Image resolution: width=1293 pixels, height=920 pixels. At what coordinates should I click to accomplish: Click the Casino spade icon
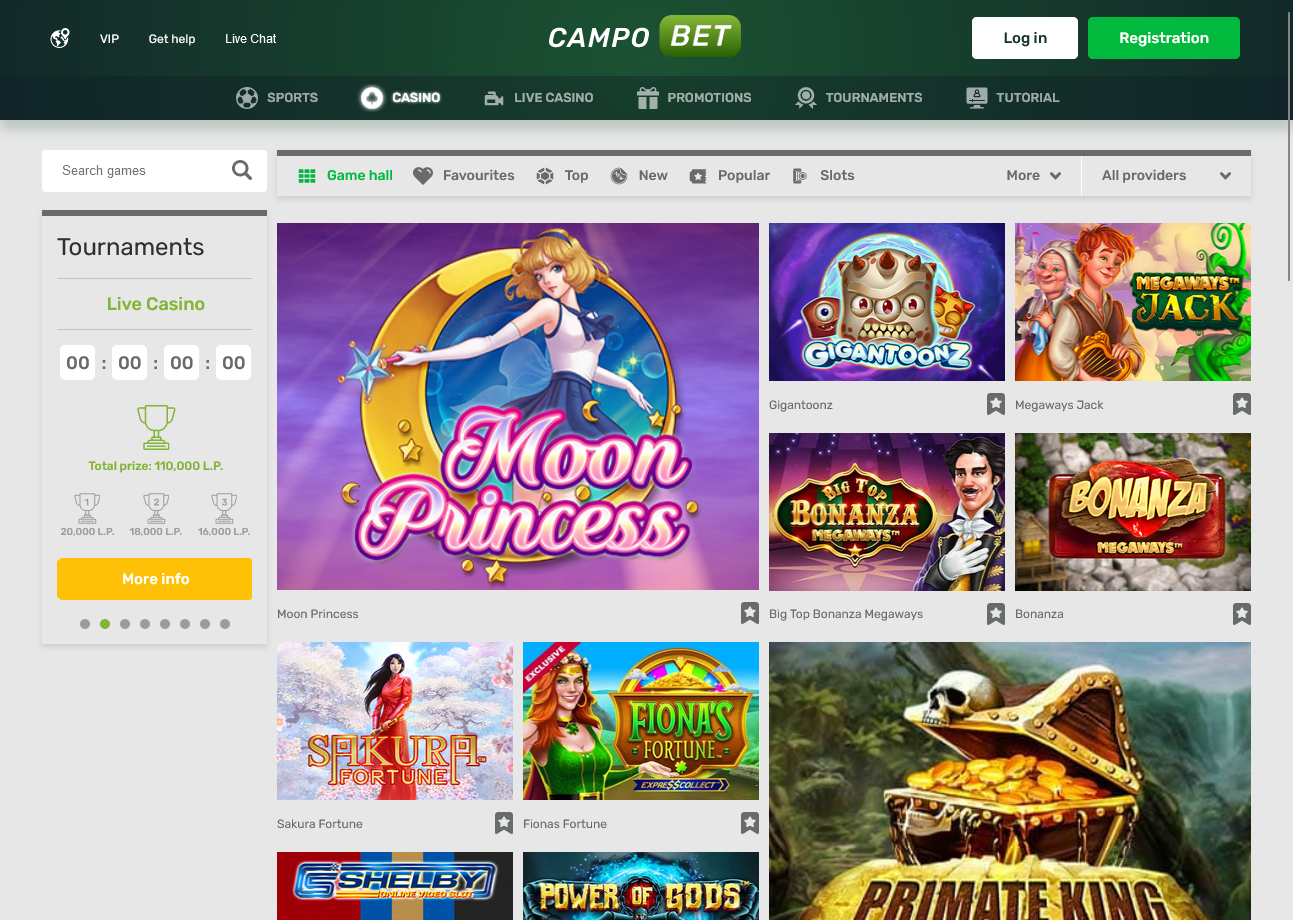tap(372, 98)
